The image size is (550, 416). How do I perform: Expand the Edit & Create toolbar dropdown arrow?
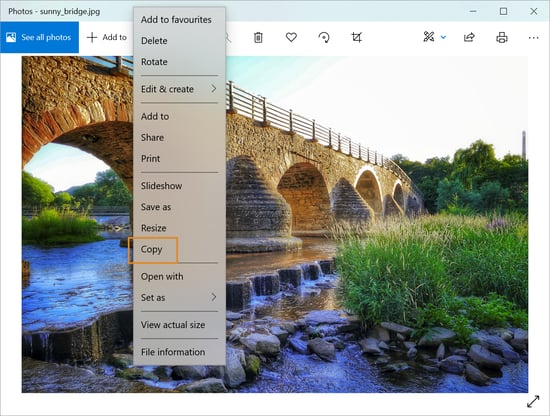coord(443,37)
